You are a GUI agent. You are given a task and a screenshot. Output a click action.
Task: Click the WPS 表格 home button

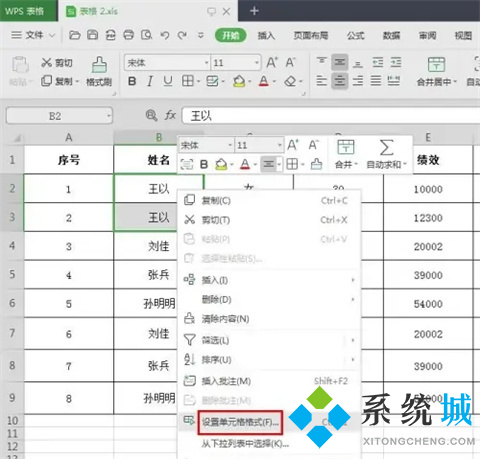[29, 11]
